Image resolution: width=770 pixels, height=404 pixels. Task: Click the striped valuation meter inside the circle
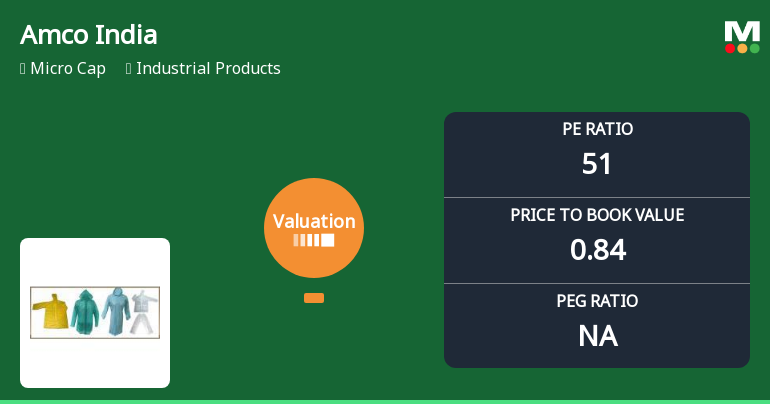click(x=314, y=240)
